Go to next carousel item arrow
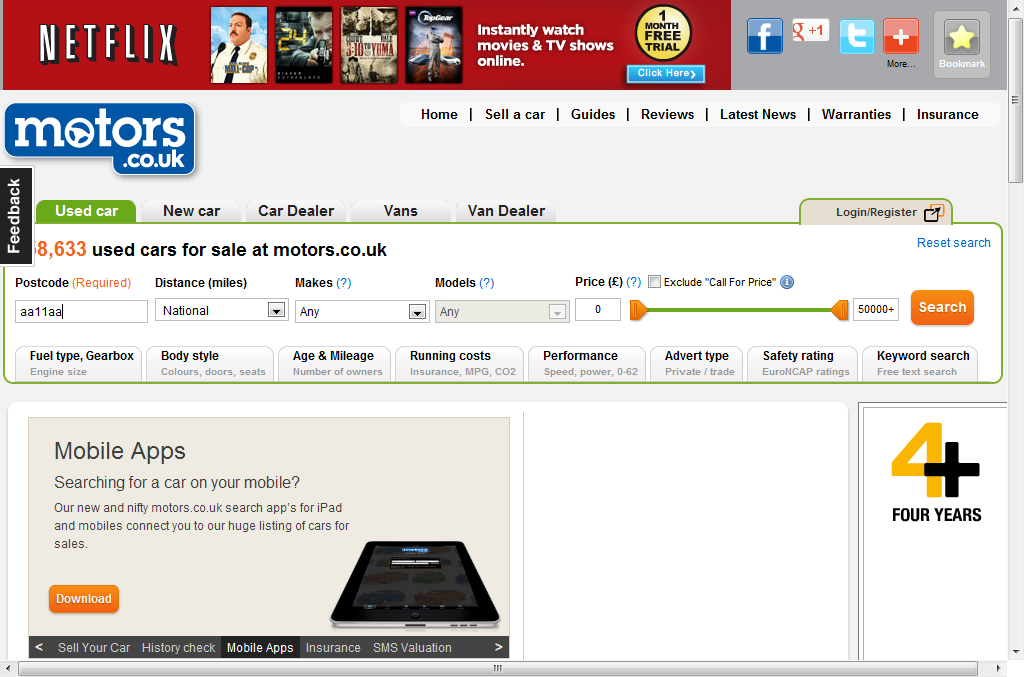 [x=498, y=647]
